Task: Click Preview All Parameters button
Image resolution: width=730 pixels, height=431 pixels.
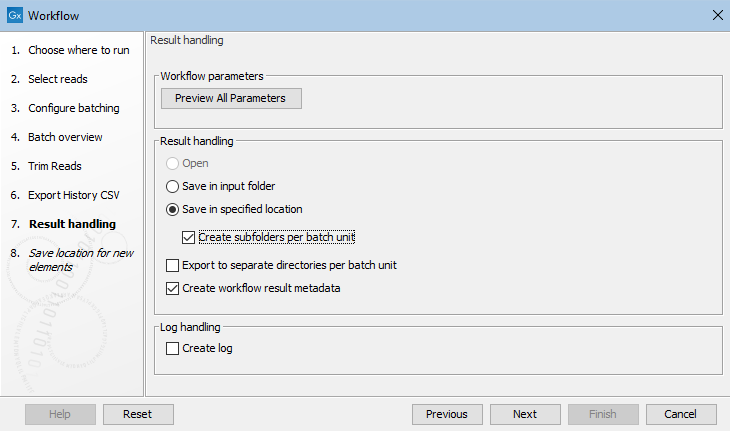Action: point(231,98)
